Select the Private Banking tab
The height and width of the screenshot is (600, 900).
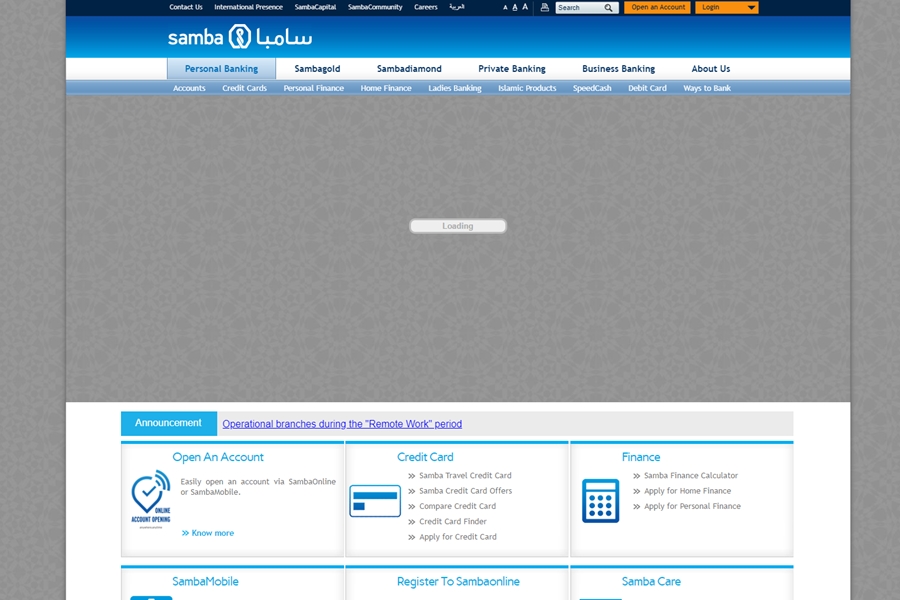click(x=512, y=69)
